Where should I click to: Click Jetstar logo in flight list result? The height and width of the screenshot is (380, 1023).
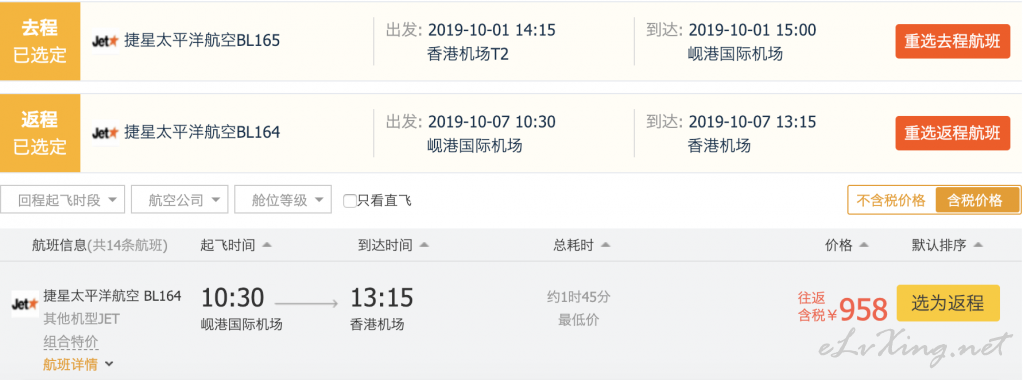pyautogui.click(x=25, y=304)
